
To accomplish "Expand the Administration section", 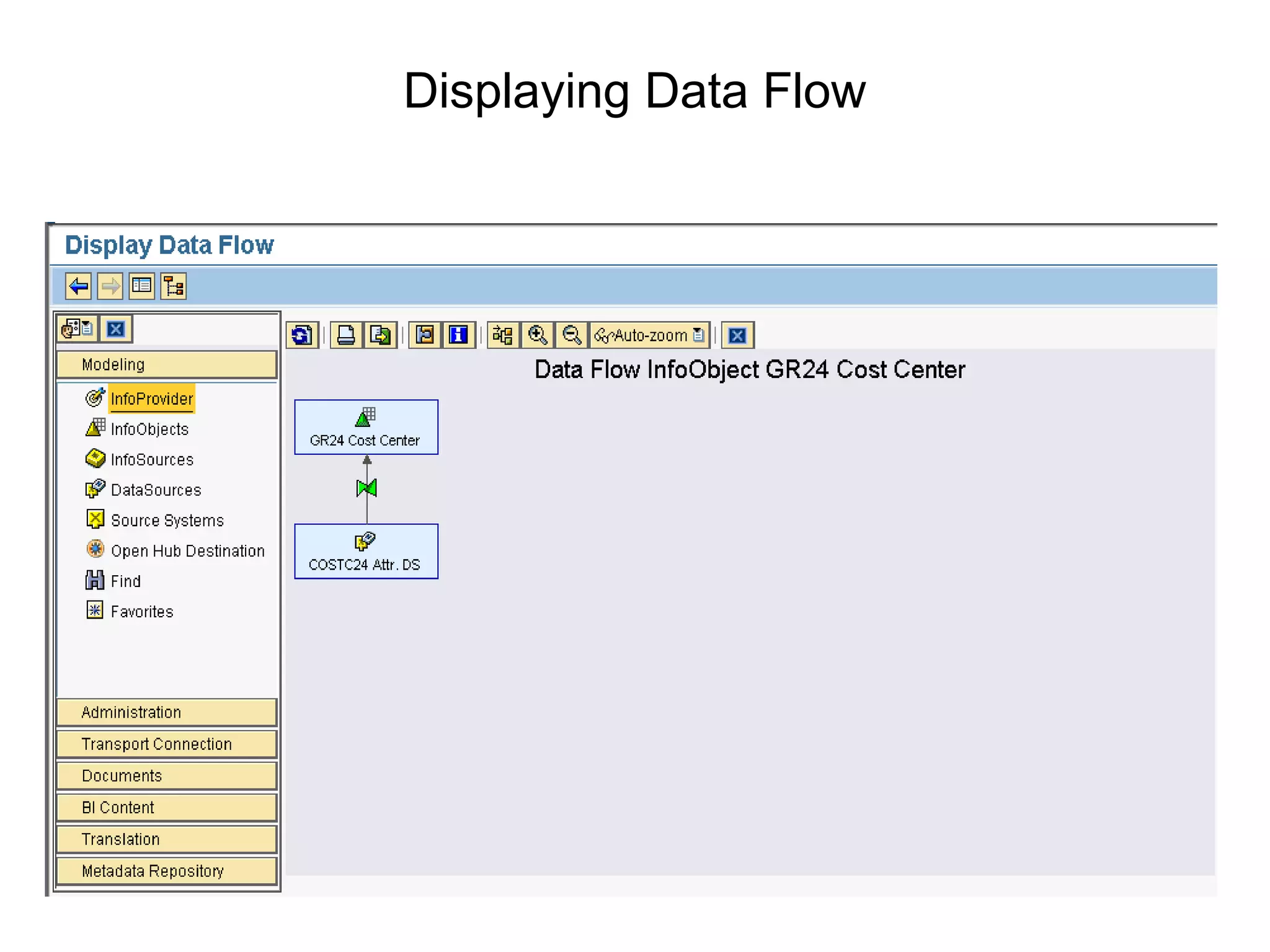I will [x=166, y=712].
